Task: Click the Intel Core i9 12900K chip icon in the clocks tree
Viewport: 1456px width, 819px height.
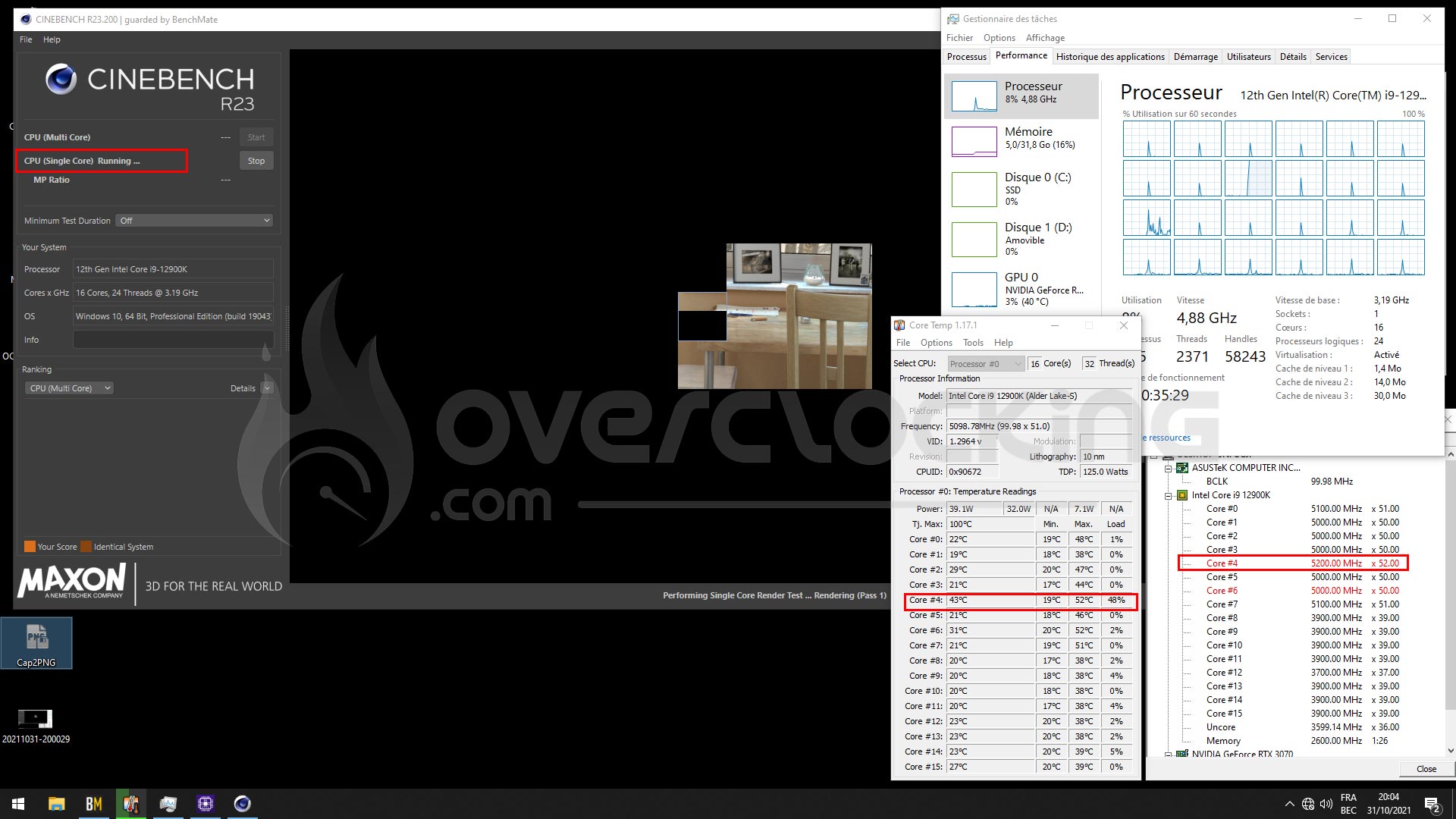Action: click(x=1182, y=495)
